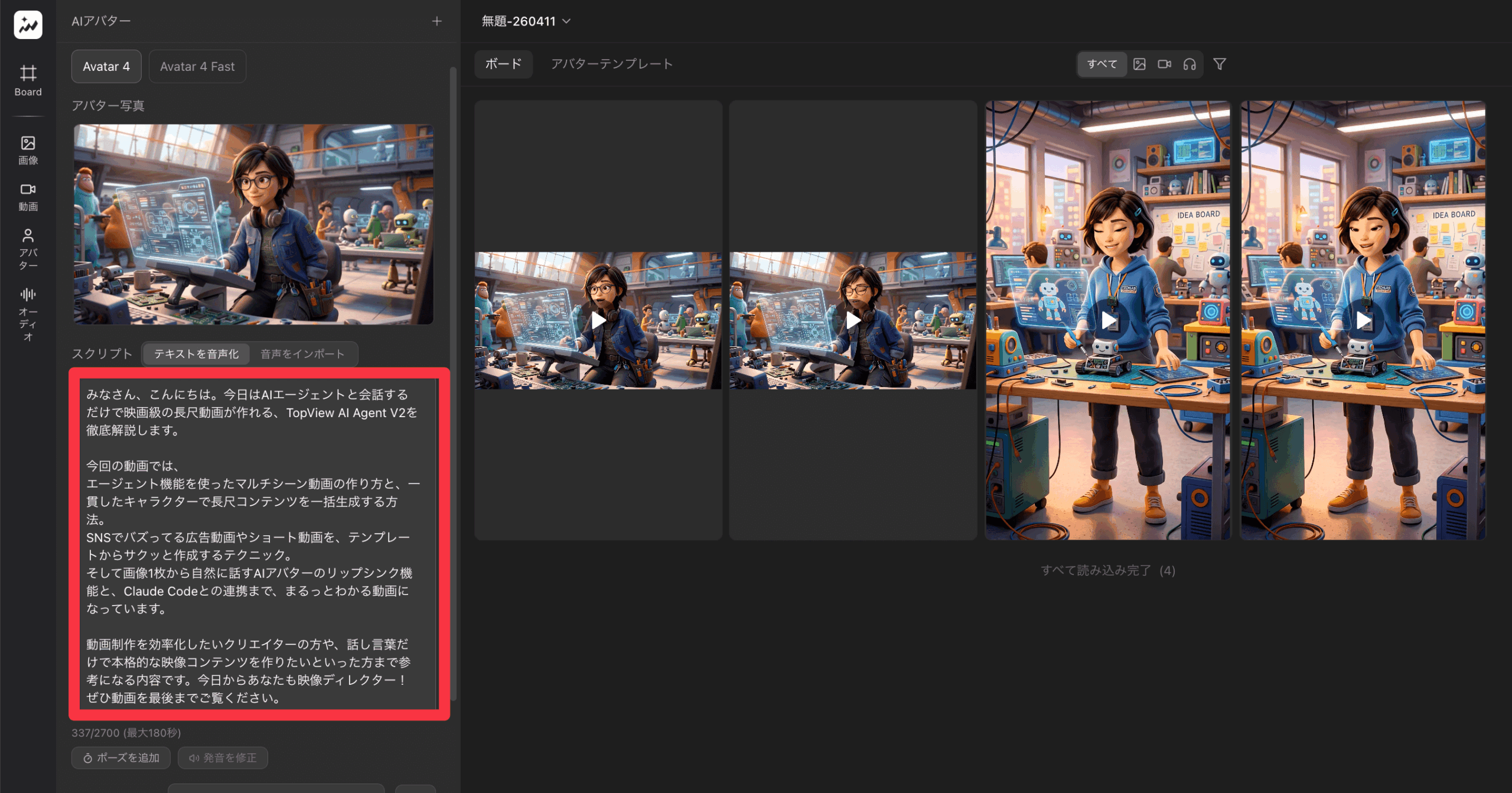Select the ボード tab

tap(503, 64)
